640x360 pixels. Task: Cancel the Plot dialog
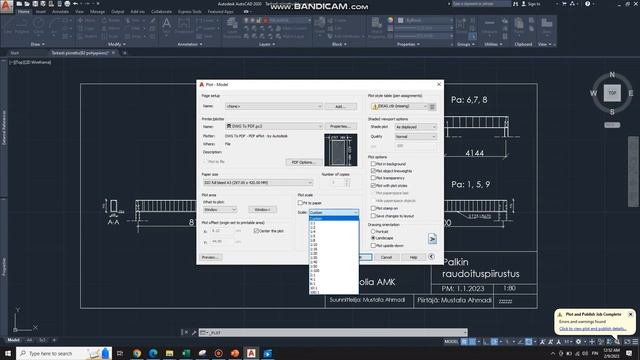coord(386,257)
